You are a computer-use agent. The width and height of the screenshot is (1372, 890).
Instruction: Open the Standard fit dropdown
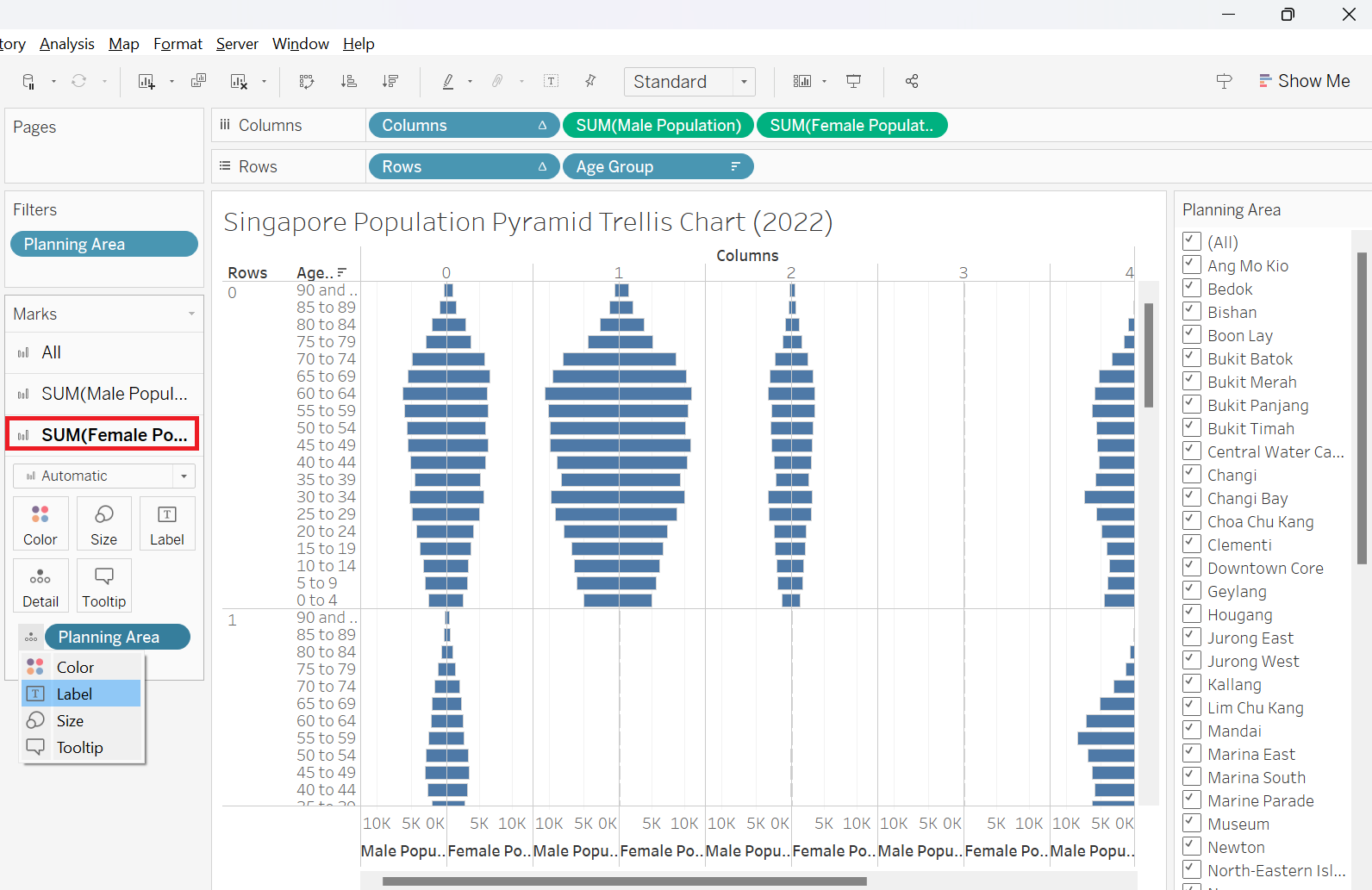pyautogui.click(x=744, y=82)
